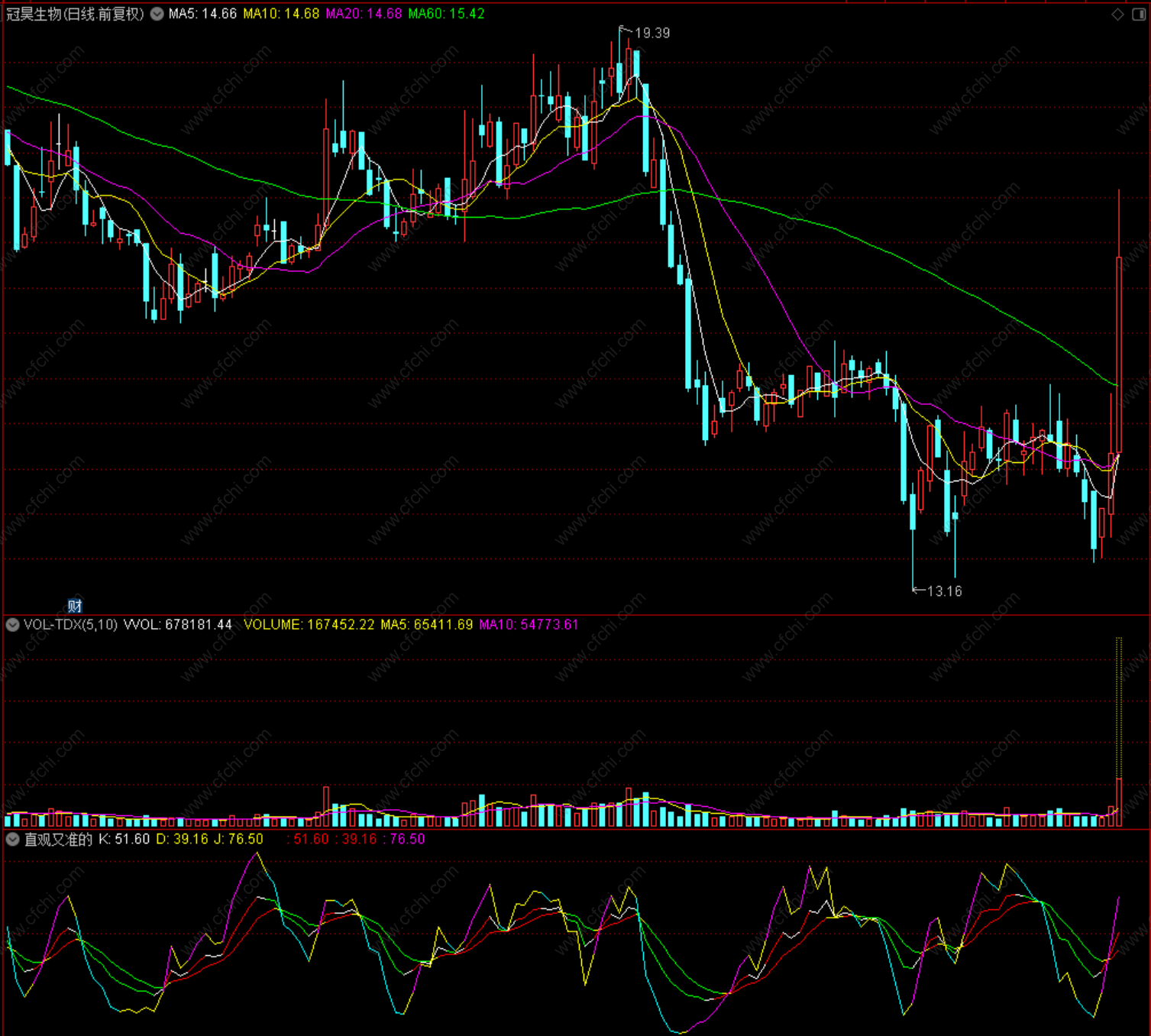Click the 19.39 high price marker

(x=652, y=33)
